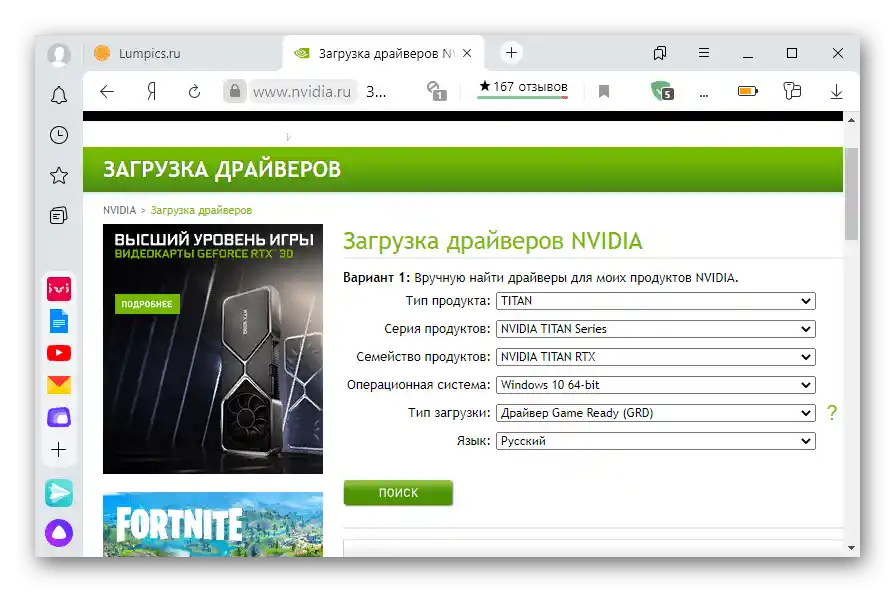The width and height of the screenshot is (895, 592).
Task: Expand the Тип загрузки dropdown
Action: coord(655,413)
